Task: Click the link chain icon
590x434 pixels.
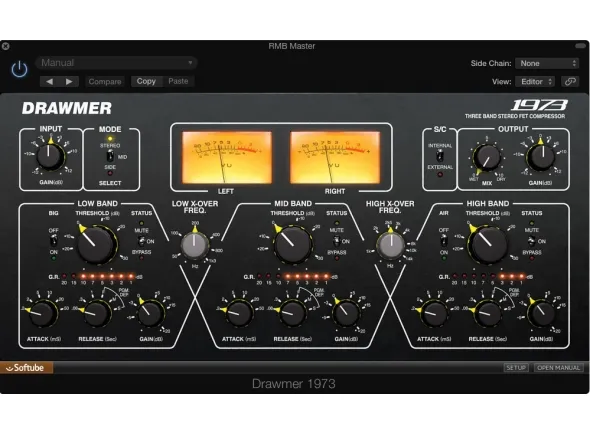Action: click(x=570, y=81)
